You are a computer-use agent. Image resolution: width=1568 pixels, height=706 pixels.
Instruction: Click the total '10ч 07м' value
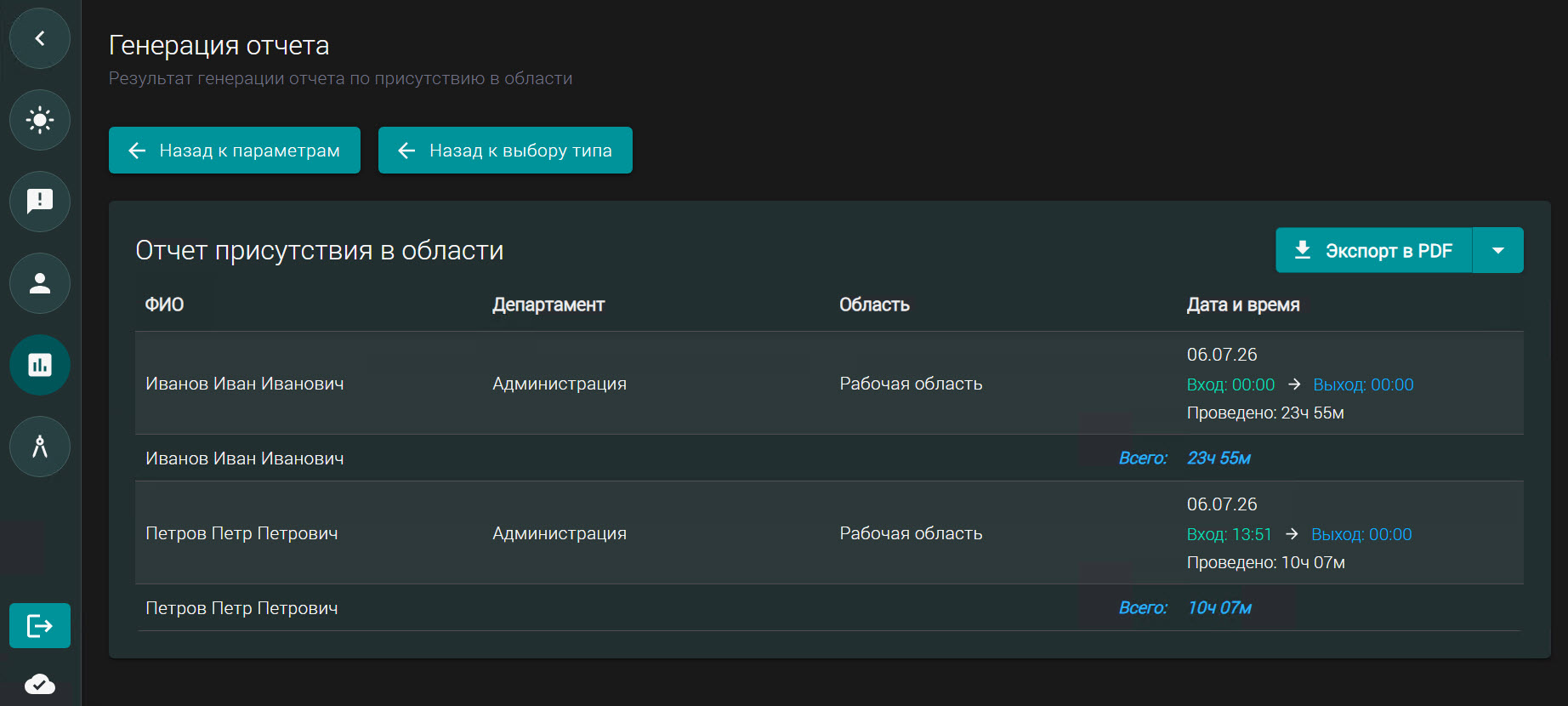(x=1219, y=607)
